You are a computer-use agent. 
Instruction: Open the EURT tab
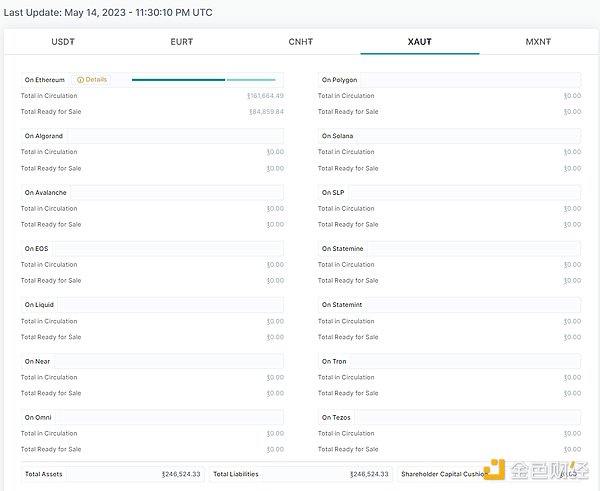(x=181, y=42)
